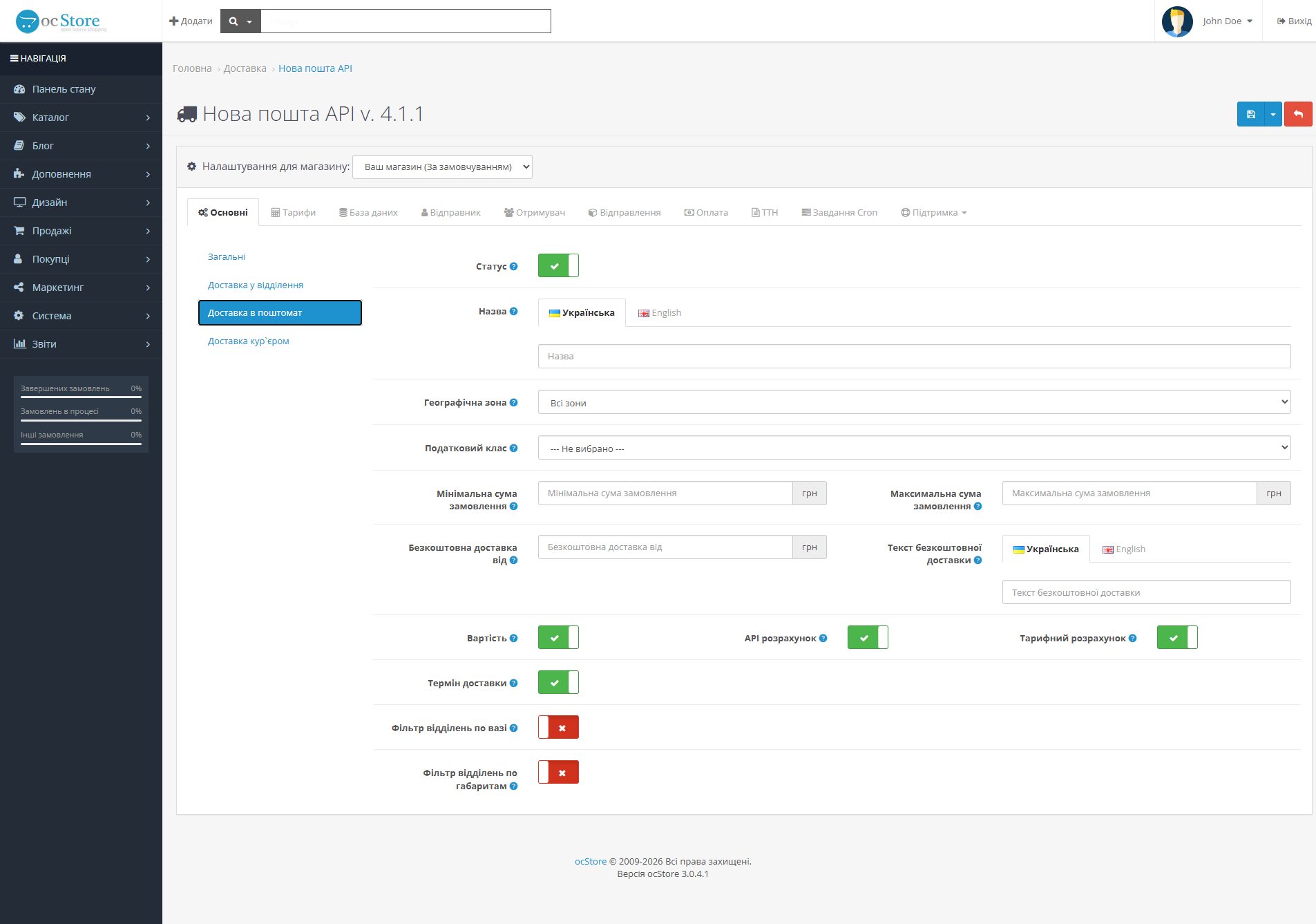Viewport: 1316px width, 924px height.
Task: Click the Тарифний розрахунок help icon
Action: [x=1132, y=638]
